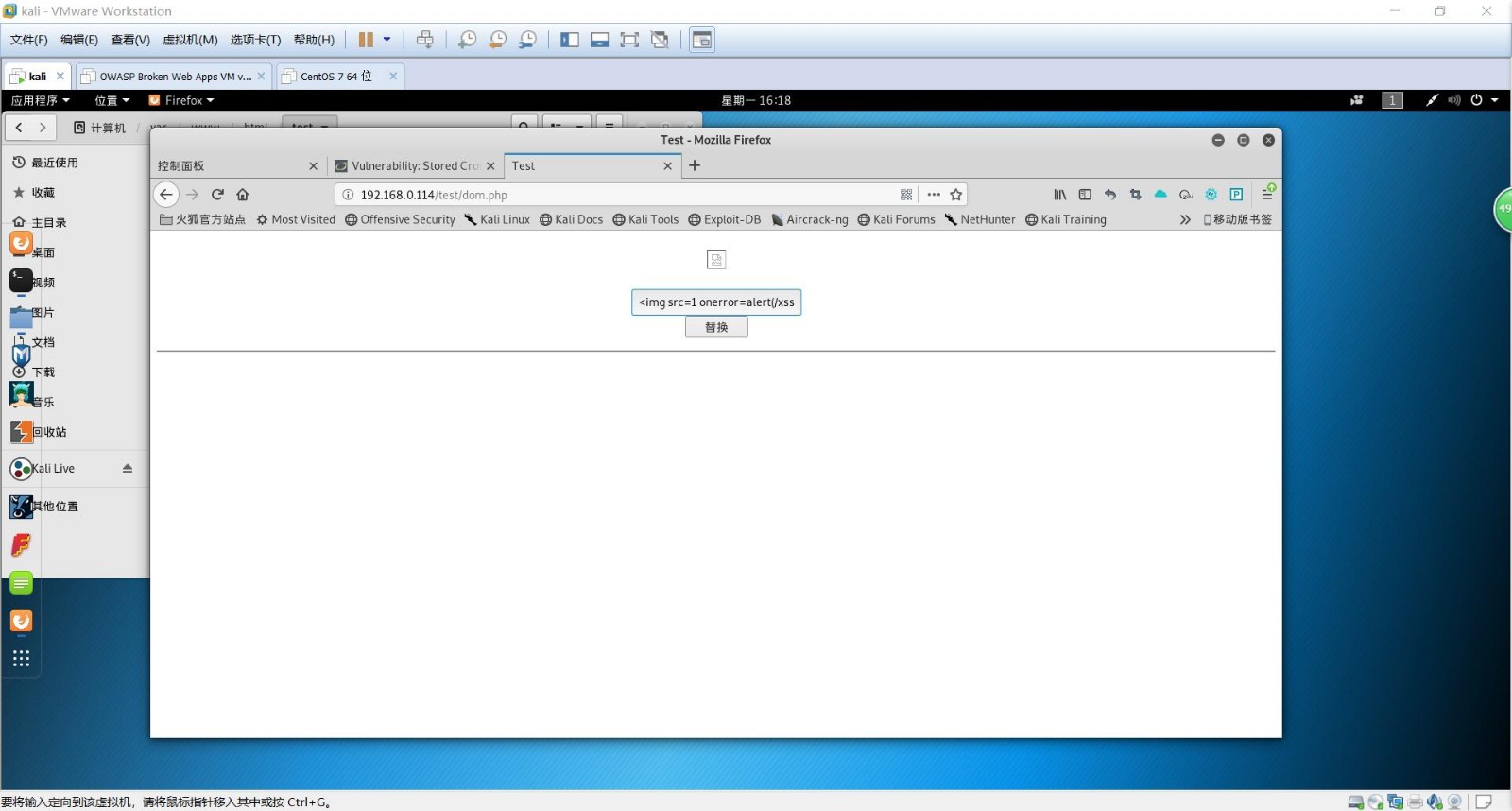Screen dimensions: 1512x811
Task: Switch to the 控制面板 Firefox tab
Action: tap(238, 165)
